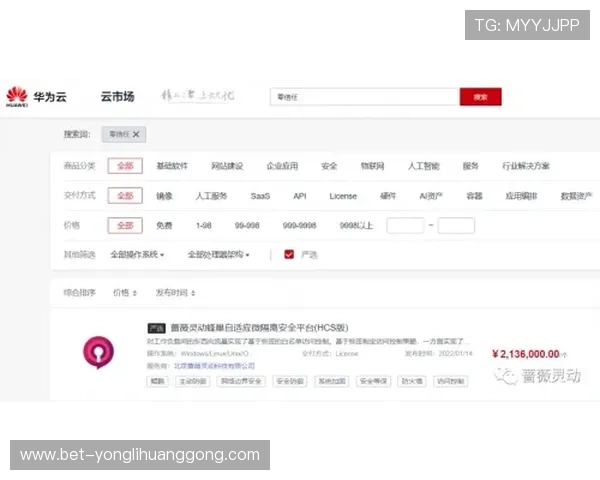Open the 全部操作系统 dropdown
600x480 pixels.
137,255
